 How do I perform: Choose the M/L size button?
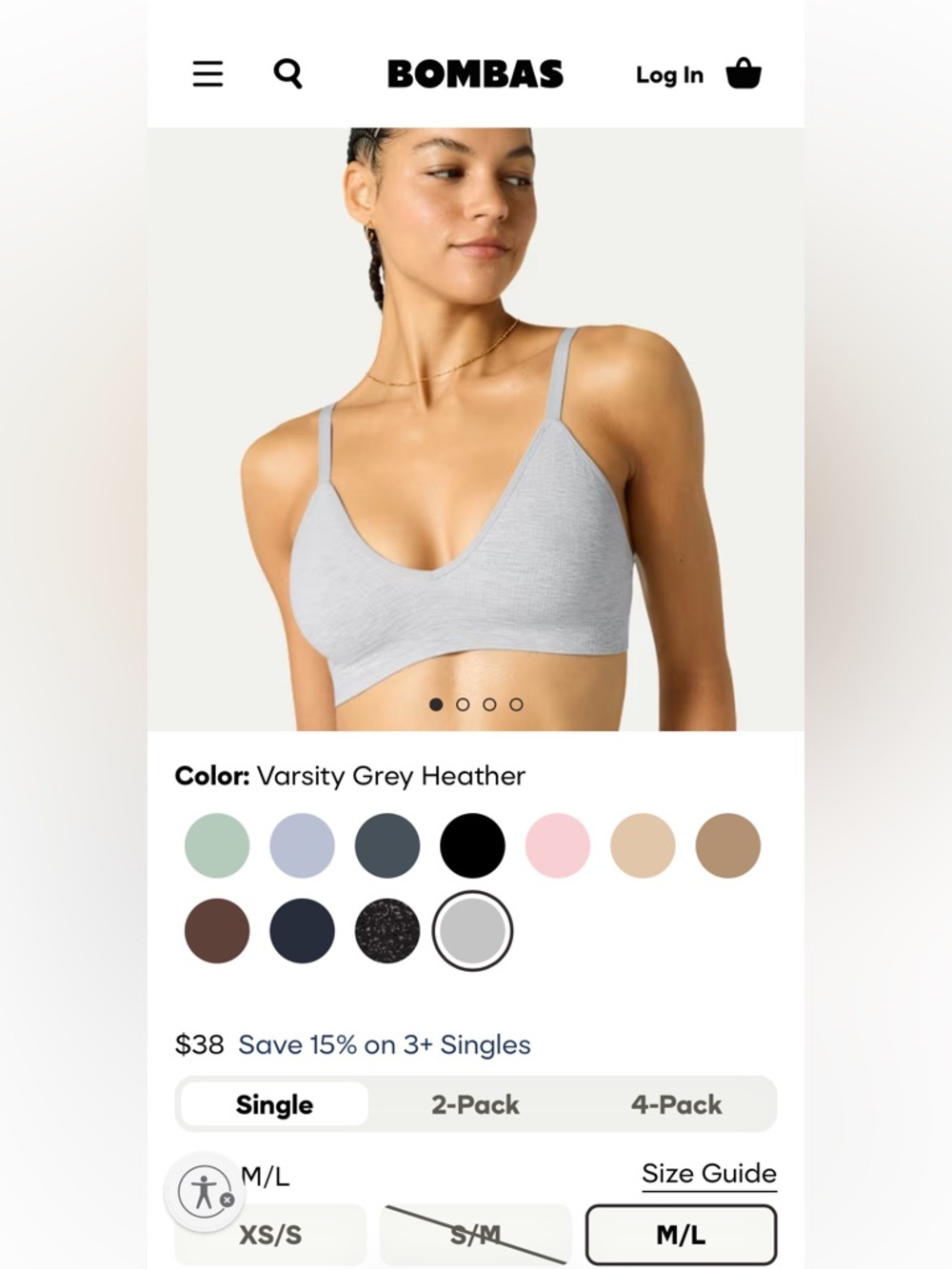click(x=681, y=1235)
